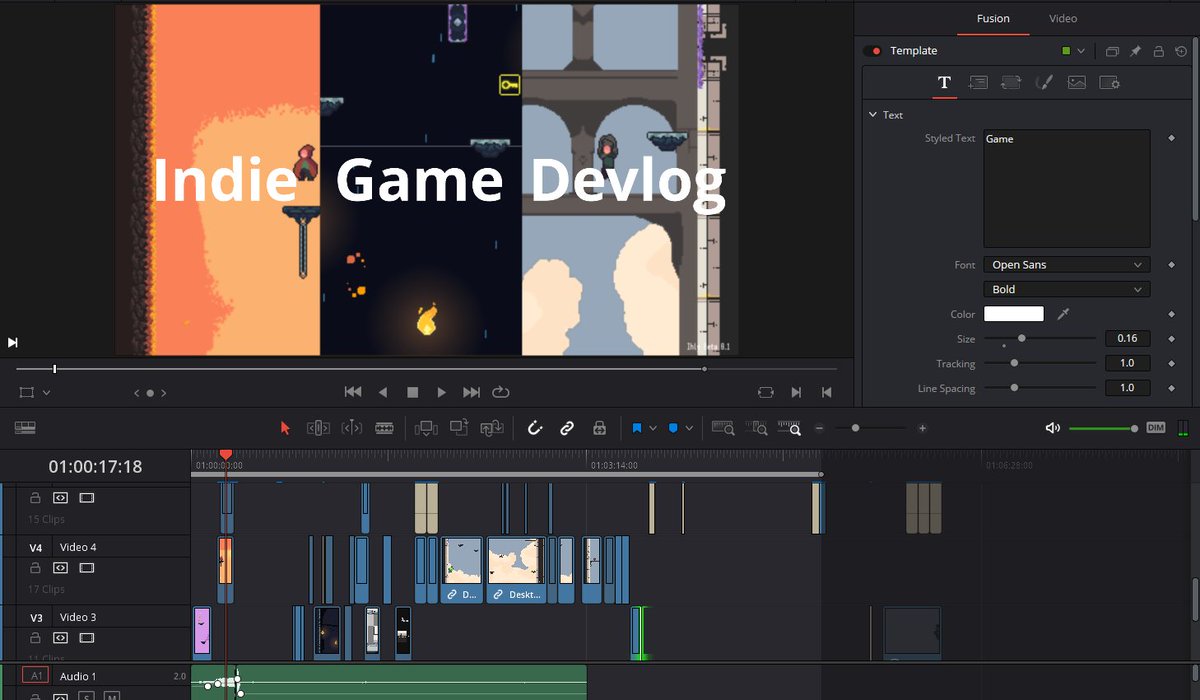Image resolution: width=1200 pixels, height=700 pixels.
Task: Switch to the Fusion inspector tab
Action: 993,18
